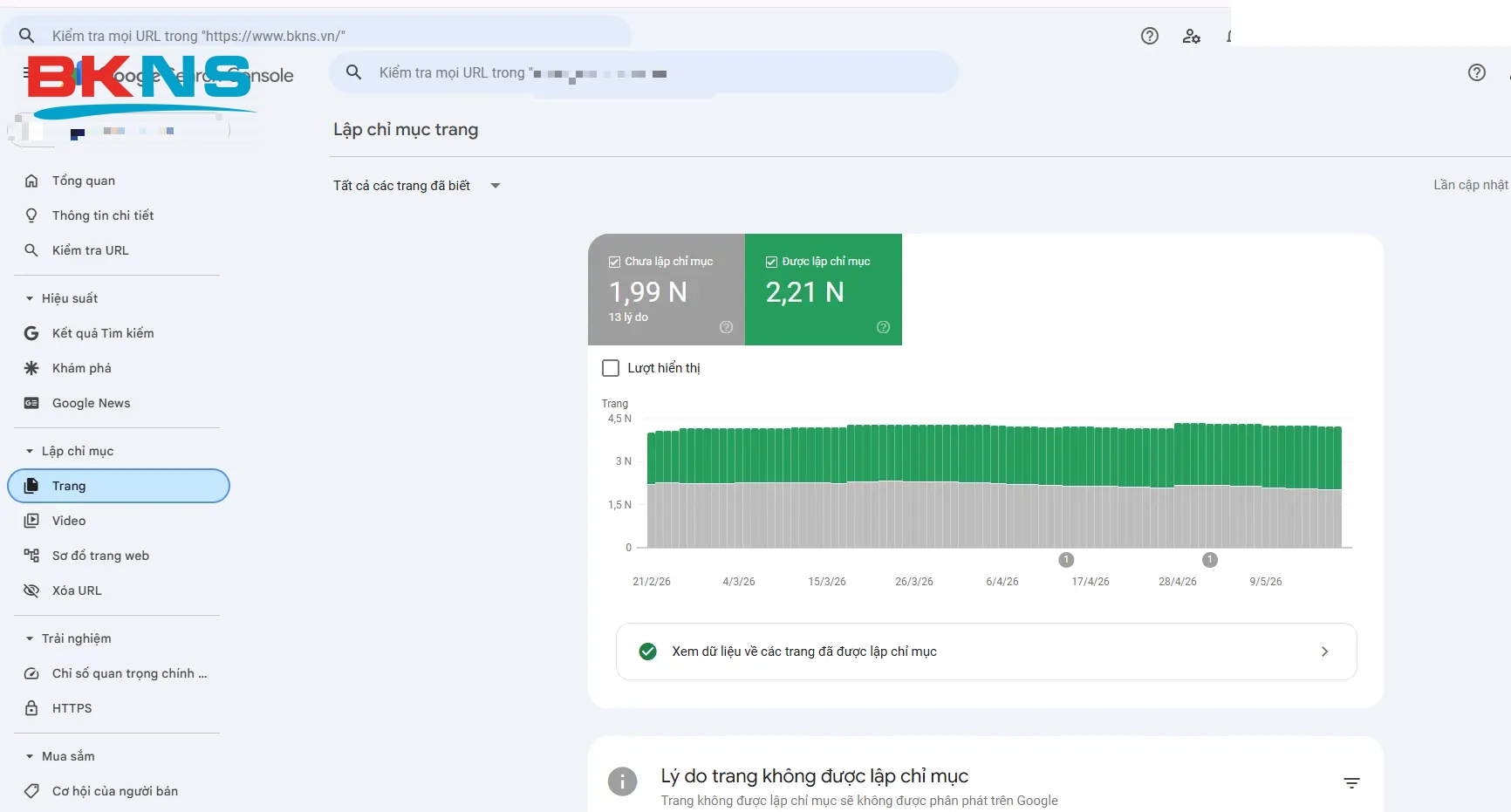The image size is (1511, 812).
Task: Click the Google G icon for Kết quả Tìm kiếm
Action: click(x=31, y=333)
